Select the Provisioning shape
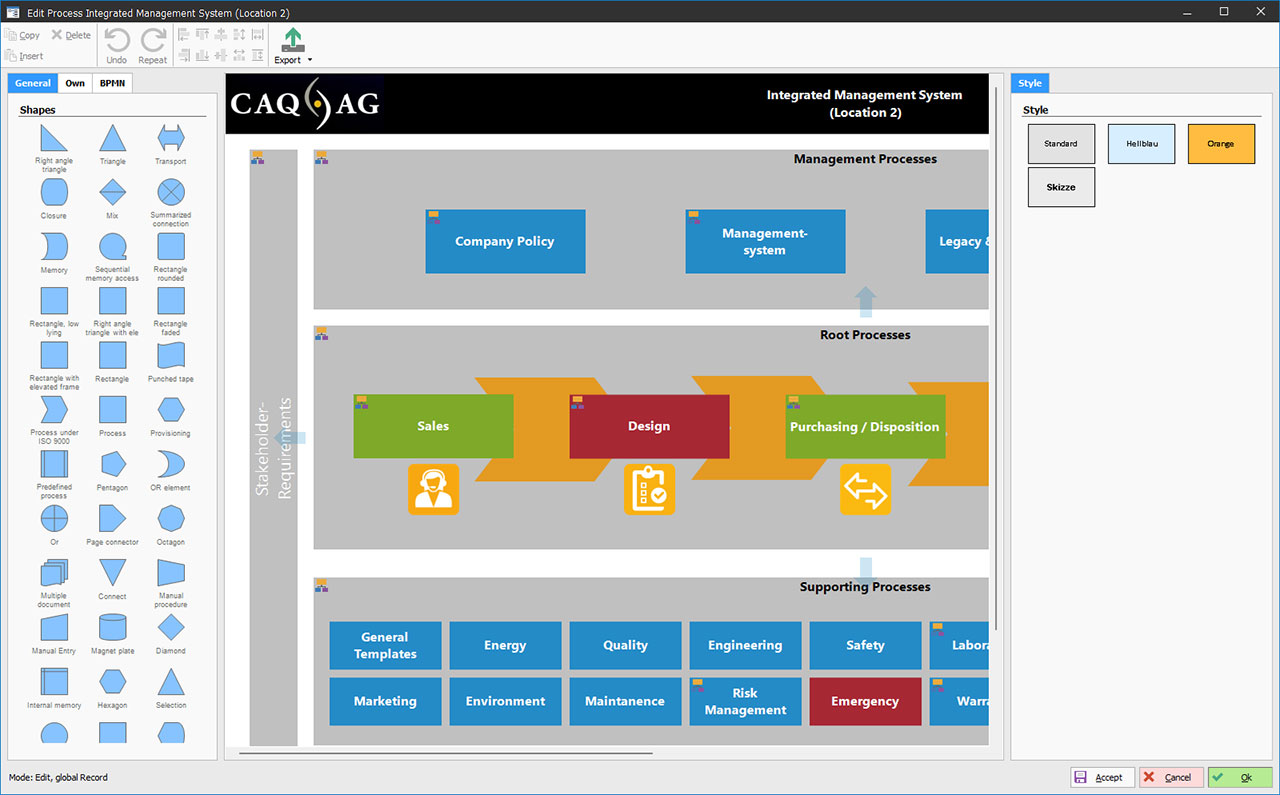1280x795 pixels. [171, 410]
